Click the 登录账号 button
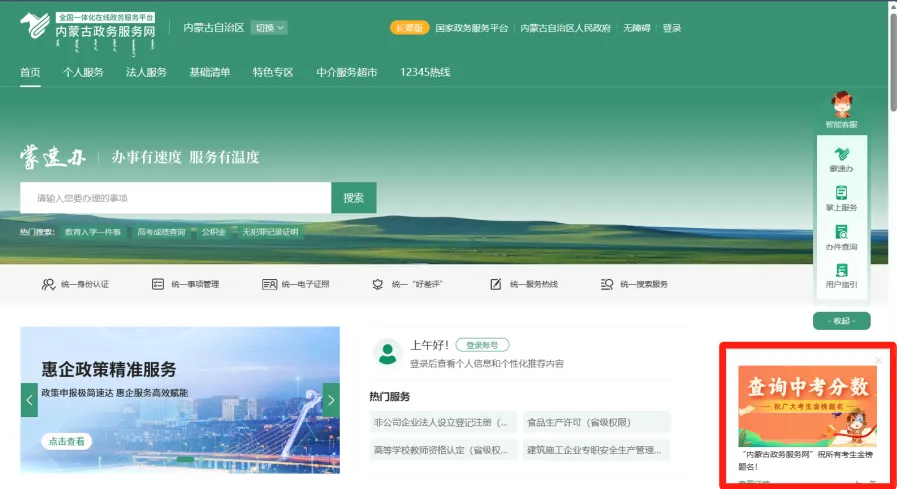The width and height of the screenshot is (897, 489). (482, 345)
